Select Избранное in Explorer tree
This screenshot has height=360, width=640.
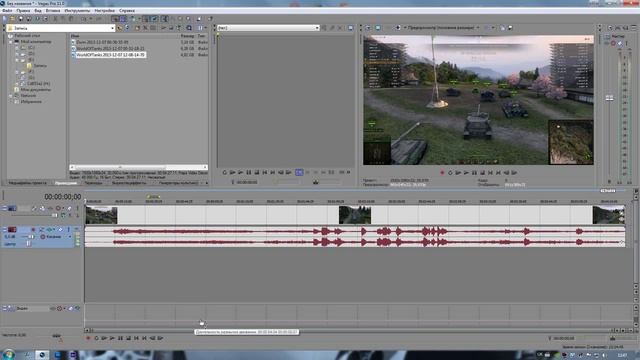31,102
